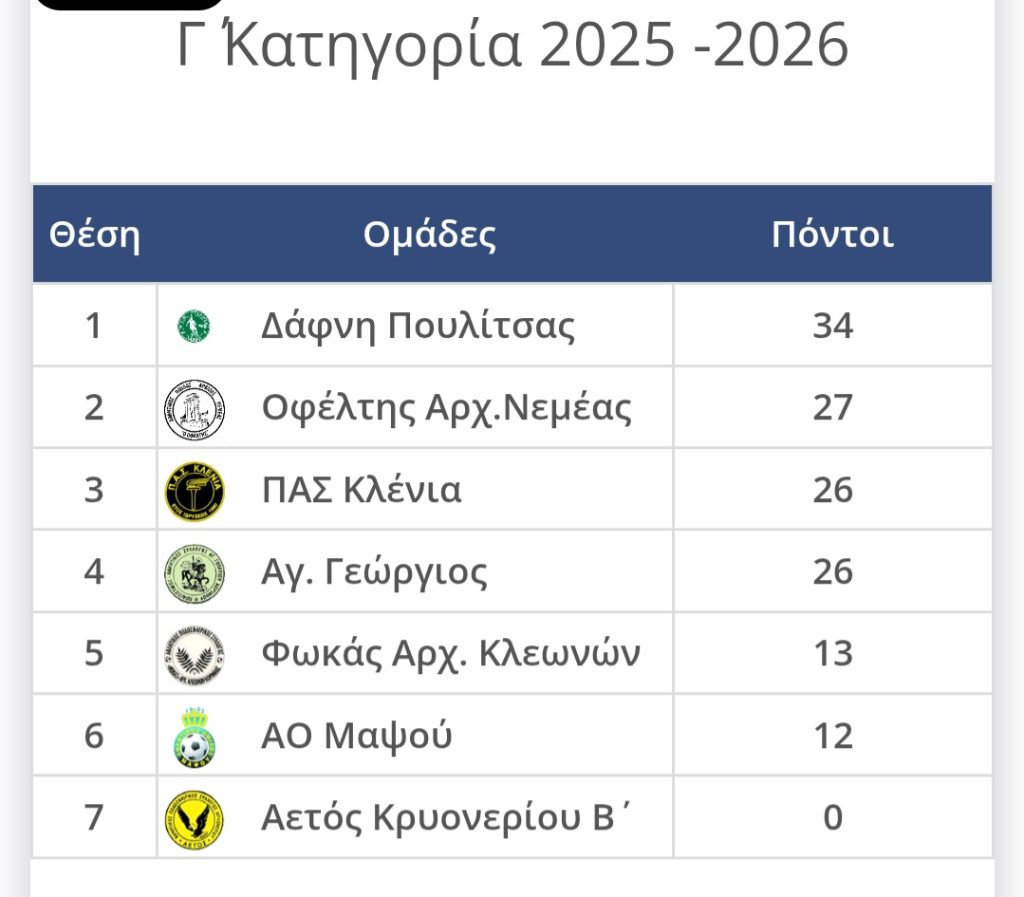Select the Αγ. Γεώργιος team name
This screenshot has height=897, width=1024.
point(374,573)
